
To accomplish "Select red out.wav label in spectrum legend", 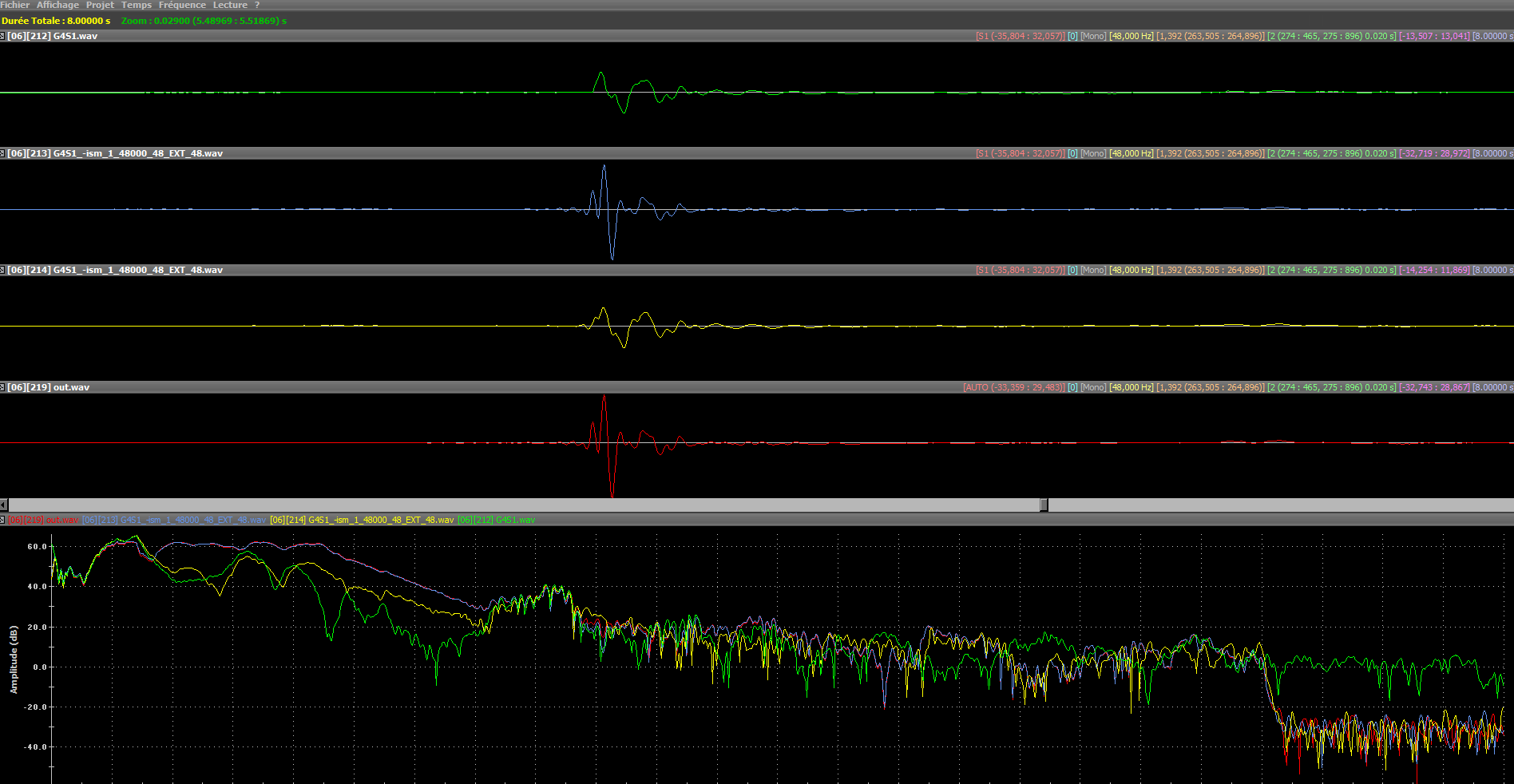I will tap(44, 520).
